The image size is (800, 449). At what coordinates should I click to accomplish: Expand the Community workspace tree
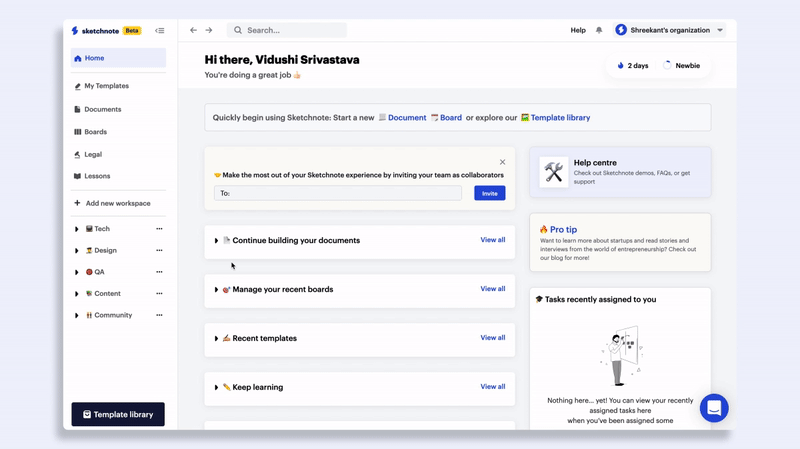click(x=77, y=315)
